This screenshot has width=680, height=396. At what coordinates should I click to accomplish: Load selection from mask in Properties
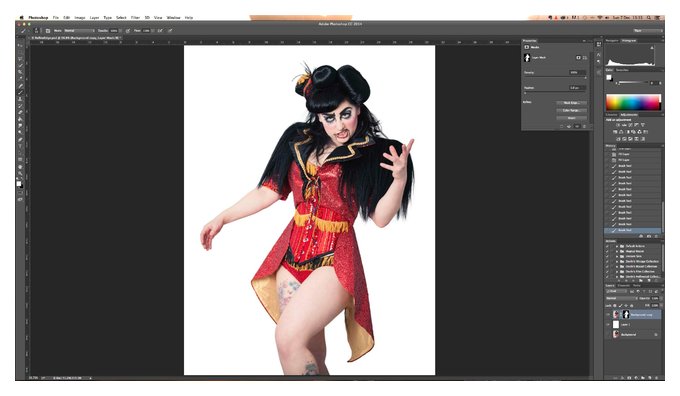[561, 127]
